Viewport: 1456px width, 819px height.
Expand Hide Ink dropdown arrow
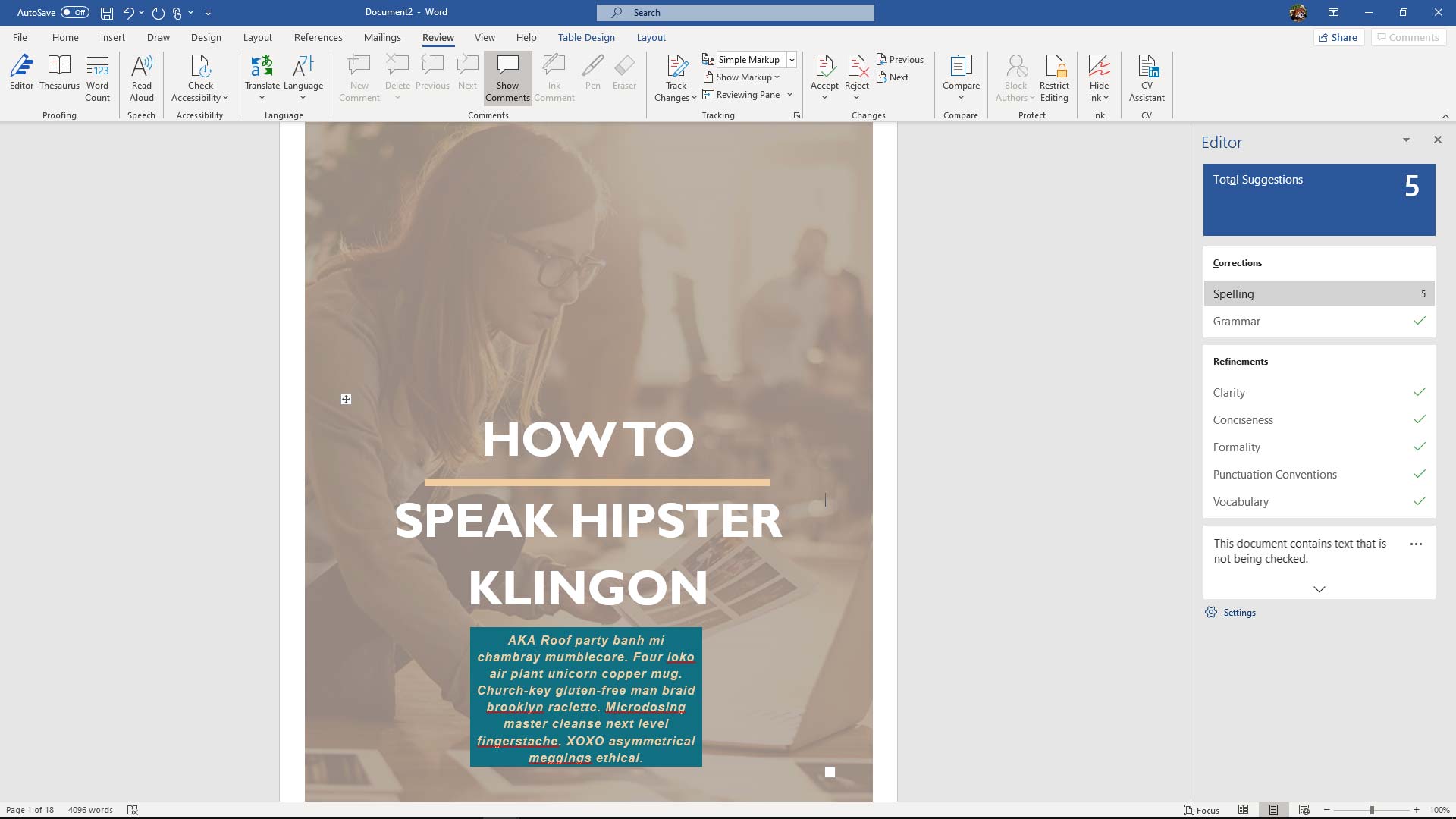tap(1106, 98)
